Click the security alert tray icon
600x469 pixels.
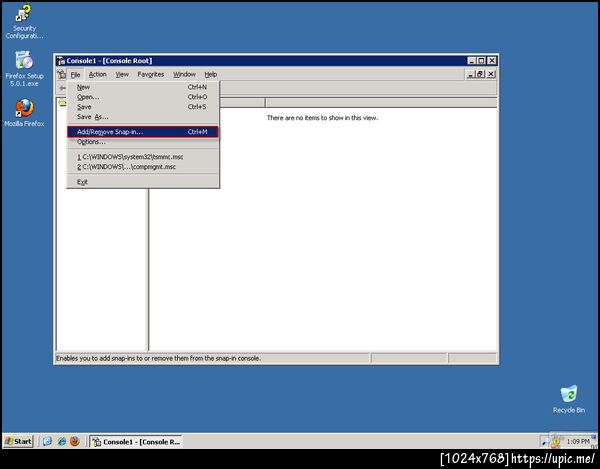[556, 442]
